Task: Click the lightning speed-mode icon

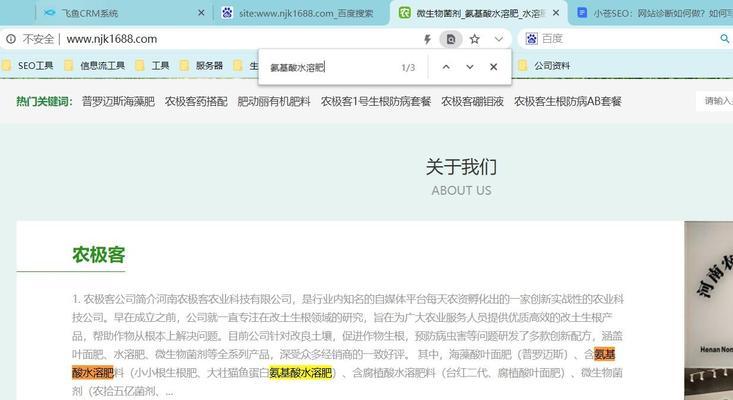Action: pyautogui.click(x=427, y=39)
